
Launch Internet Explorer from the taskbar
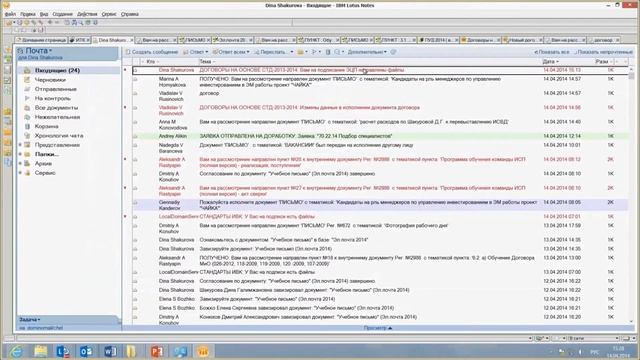(x=16, y=351)
